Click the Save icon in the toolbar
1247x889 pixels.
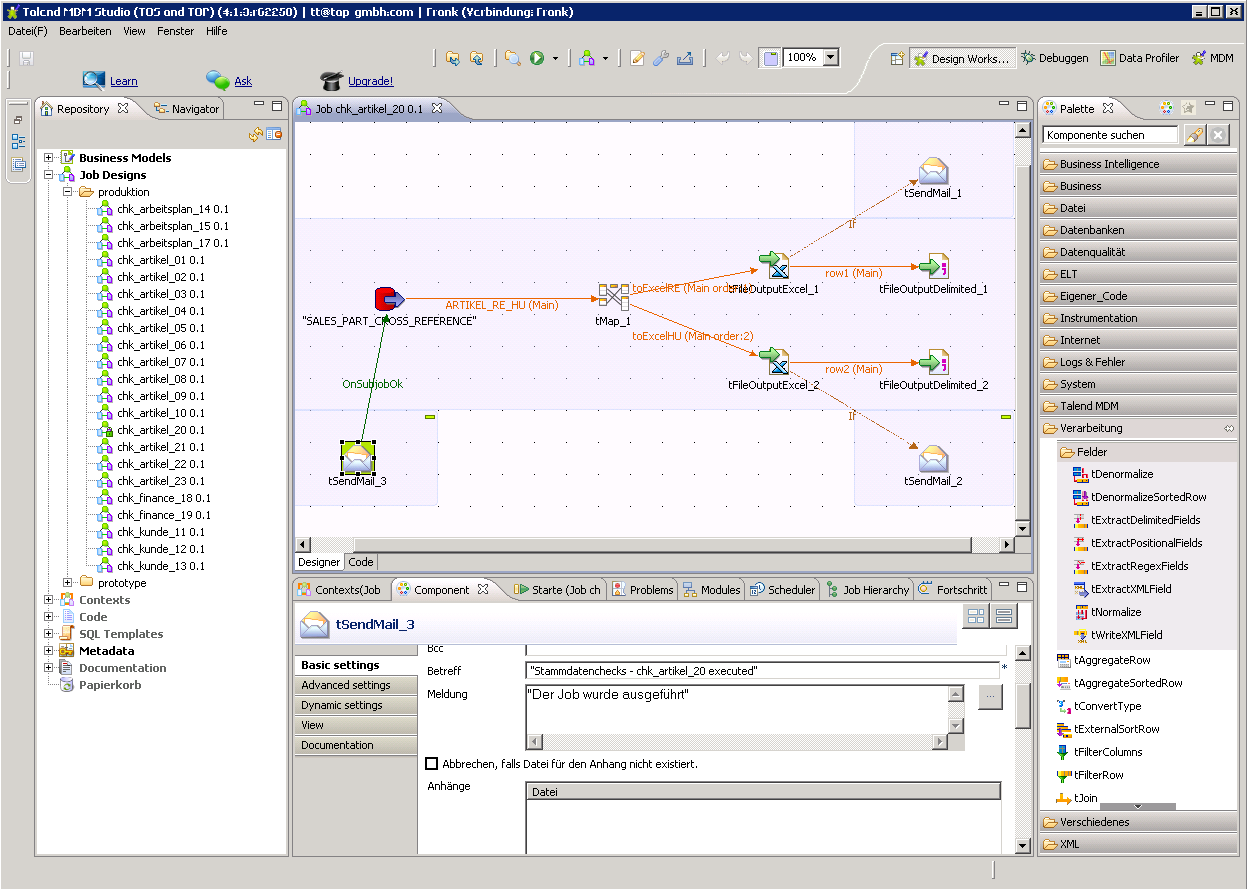tap(26, 58)
